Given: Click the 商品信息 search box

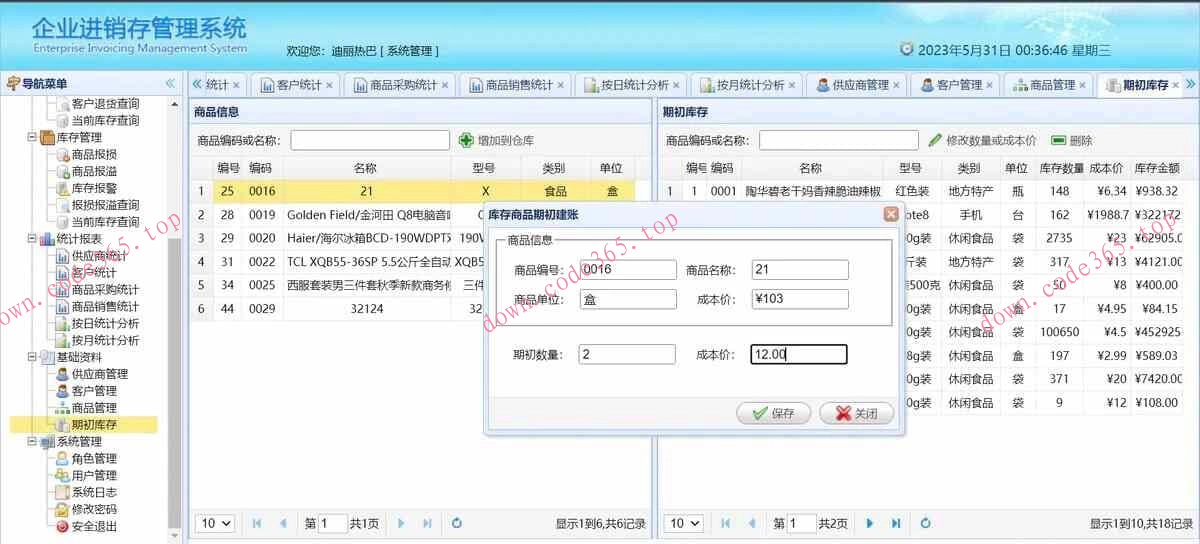Looking at the screenshot, I should tap(370, 140).
